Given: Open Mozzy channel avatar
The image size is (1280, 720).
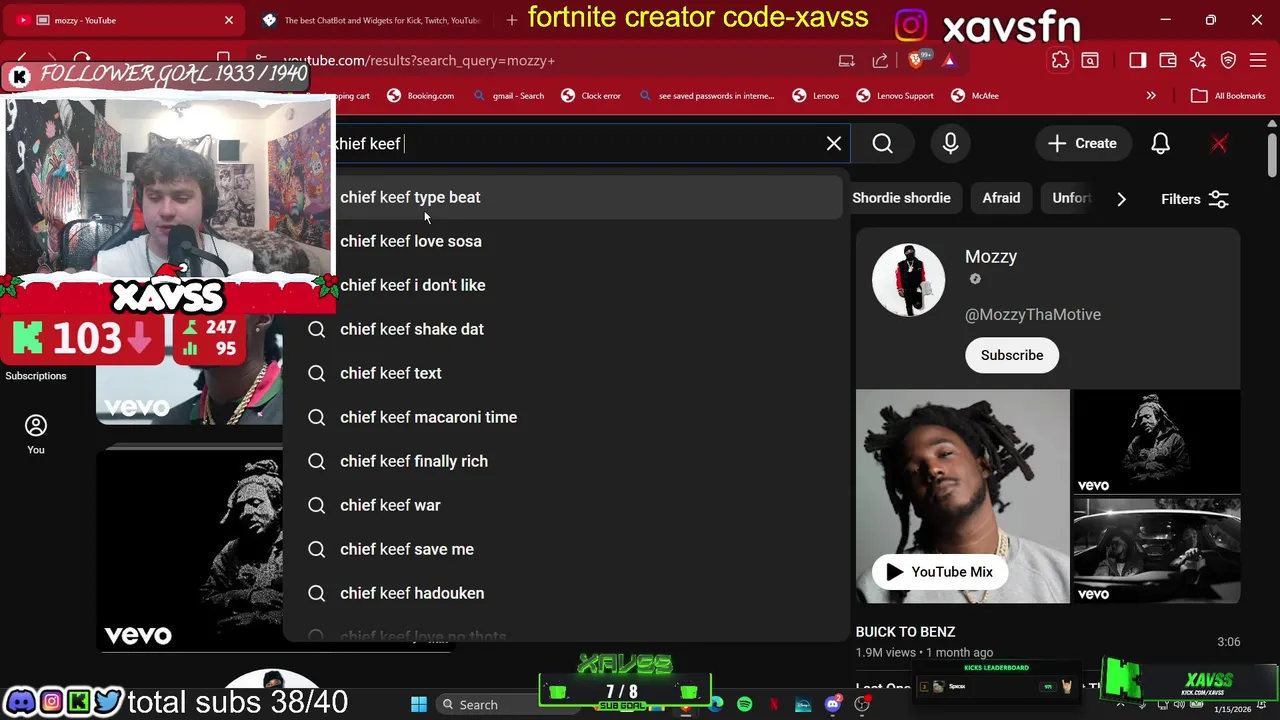Looking at the screenshot, I should [908, 280].
